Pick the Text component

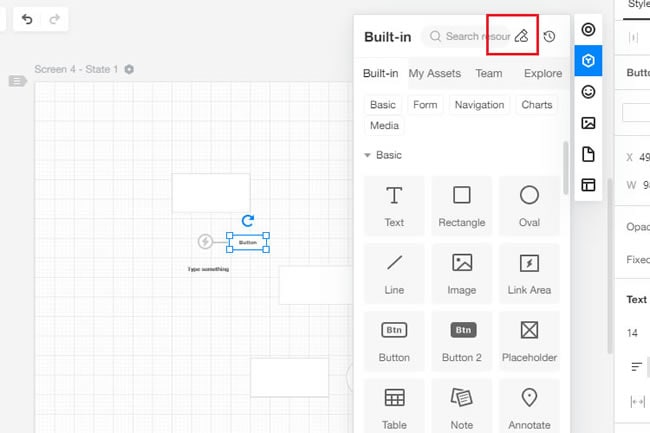[x=394, y=206]
